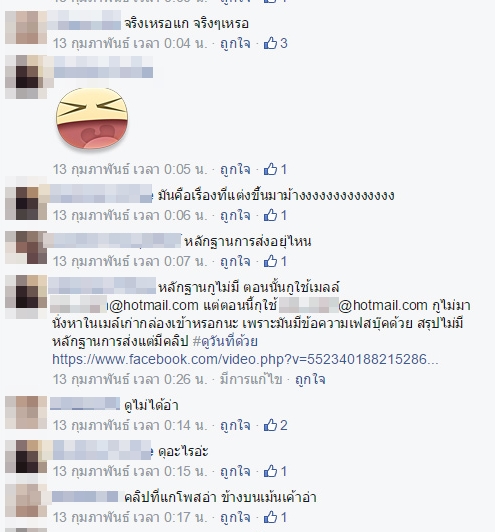Click thumbs-up icon on 0:17 comment
The image size is (495, 532).
270,517
